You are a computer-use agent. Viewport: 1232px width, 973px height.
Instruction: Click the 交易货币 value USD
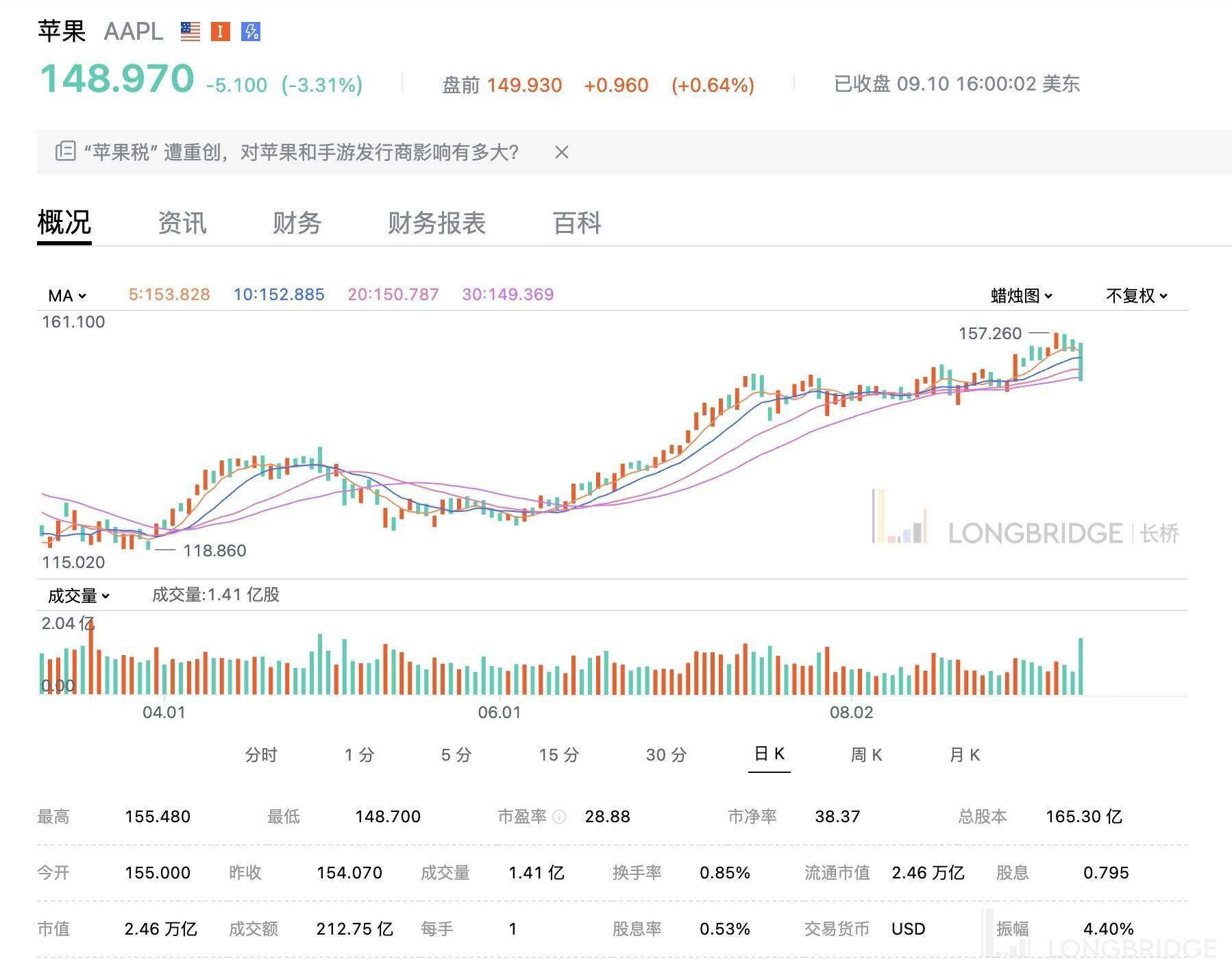tap(909, 929)
